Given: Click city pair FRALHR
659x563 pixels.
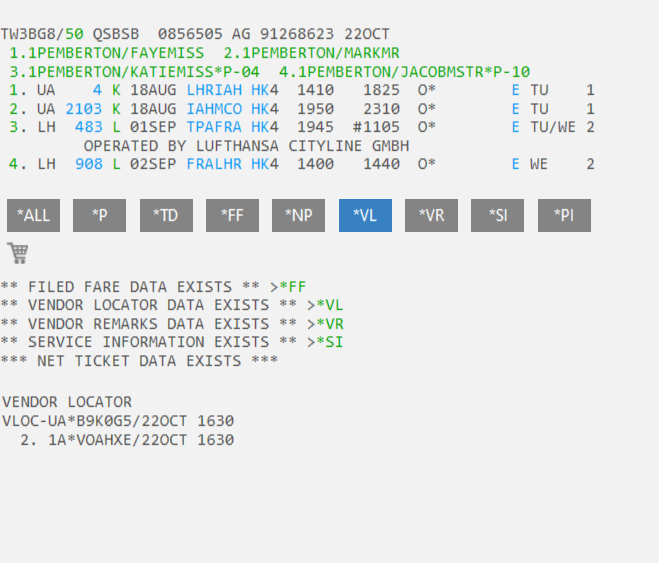Looking at the screenshot, I should 214,164.
